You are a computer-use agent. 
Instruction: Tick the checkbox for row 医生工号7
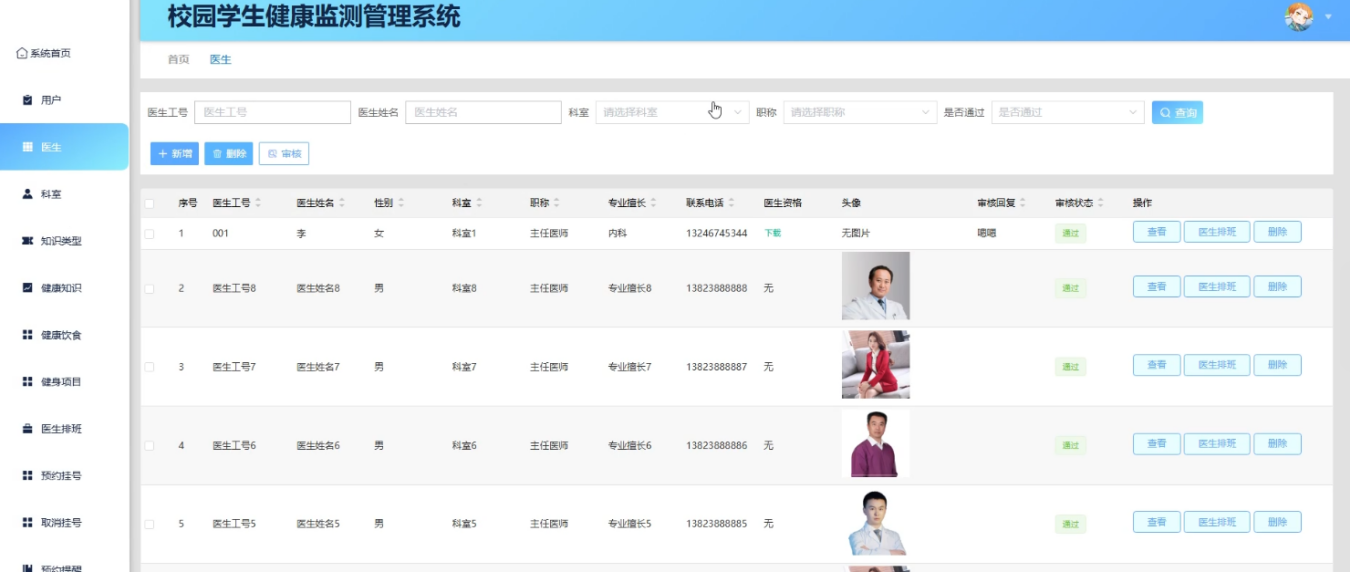pyautogui.click(x=149, y=367)
